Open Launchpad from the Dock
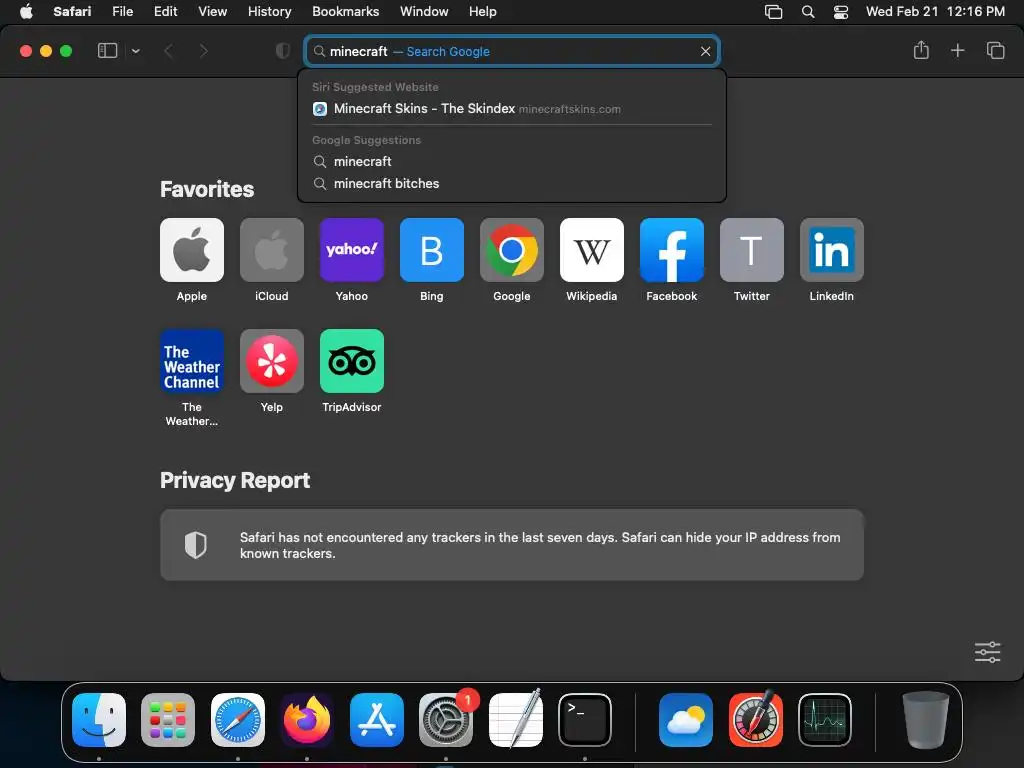This screenshot has width=1024, height=768. coord(168,720)
